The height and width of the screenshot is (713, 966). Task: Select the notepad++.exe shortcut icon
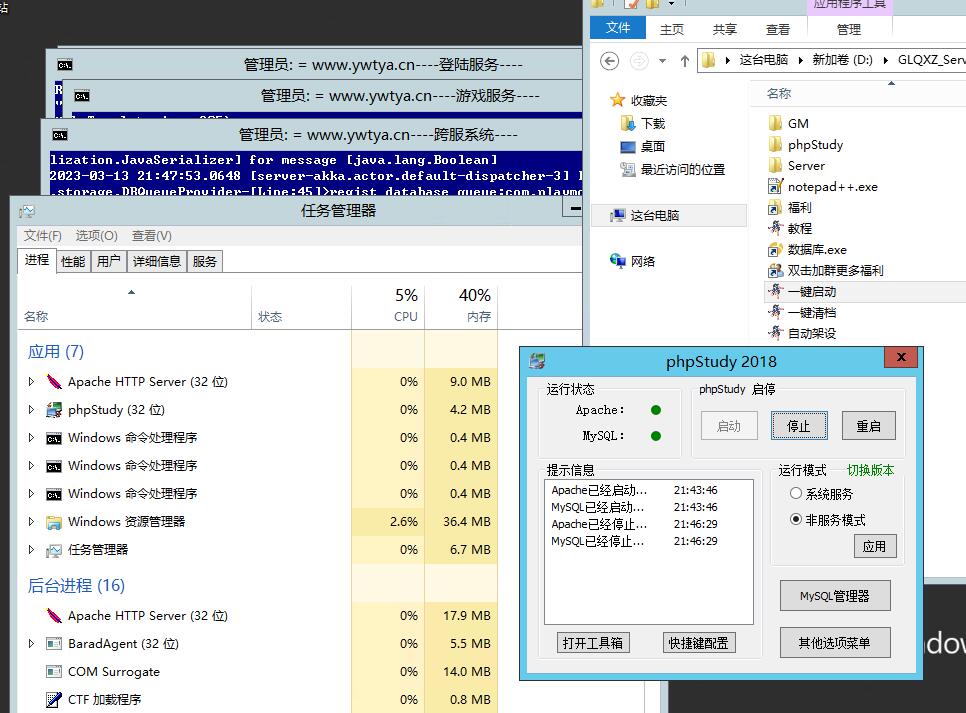[775, 186]
